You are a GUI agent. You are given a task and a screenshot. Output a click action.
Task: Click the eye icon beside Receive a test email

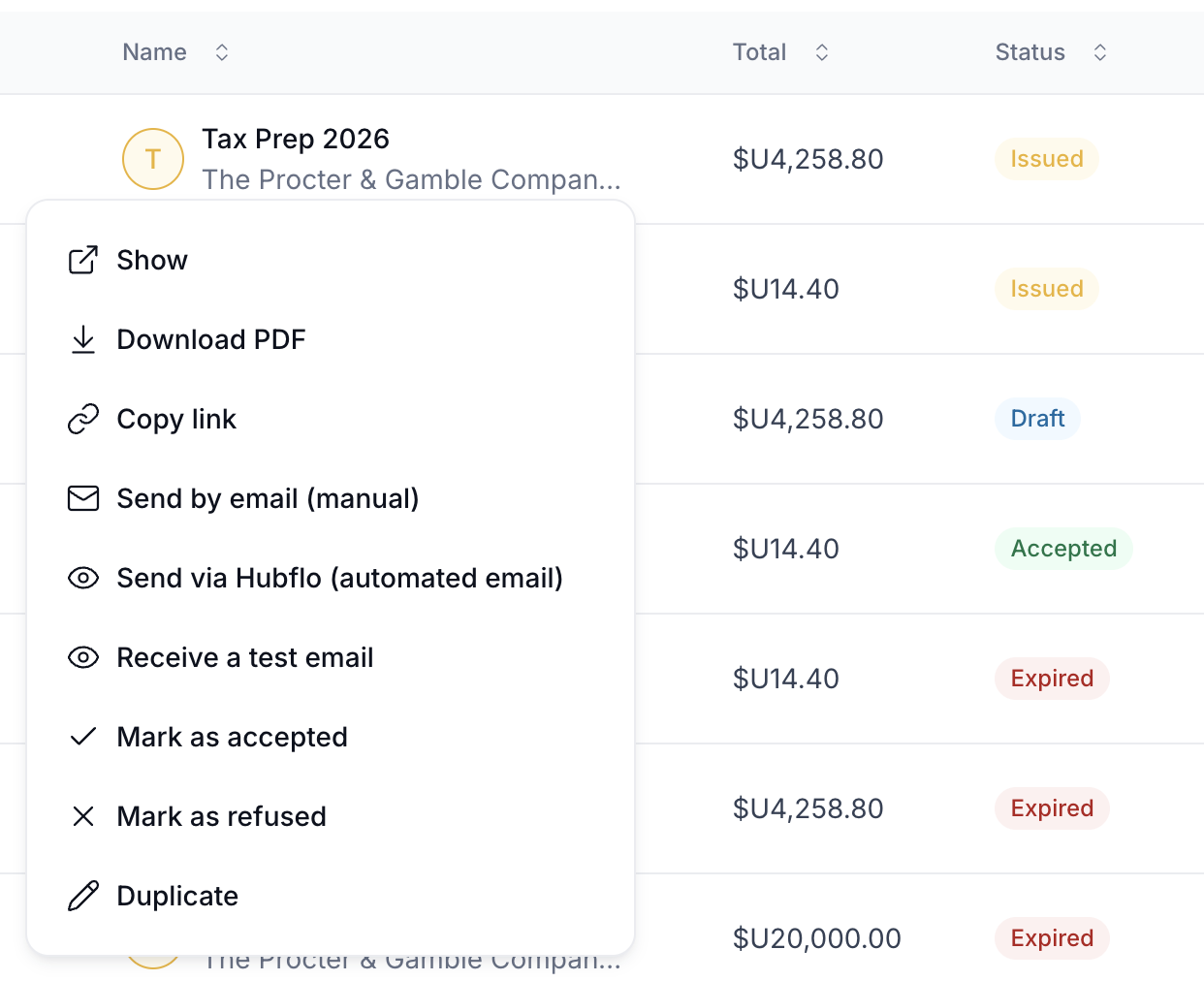pos(83,657)
